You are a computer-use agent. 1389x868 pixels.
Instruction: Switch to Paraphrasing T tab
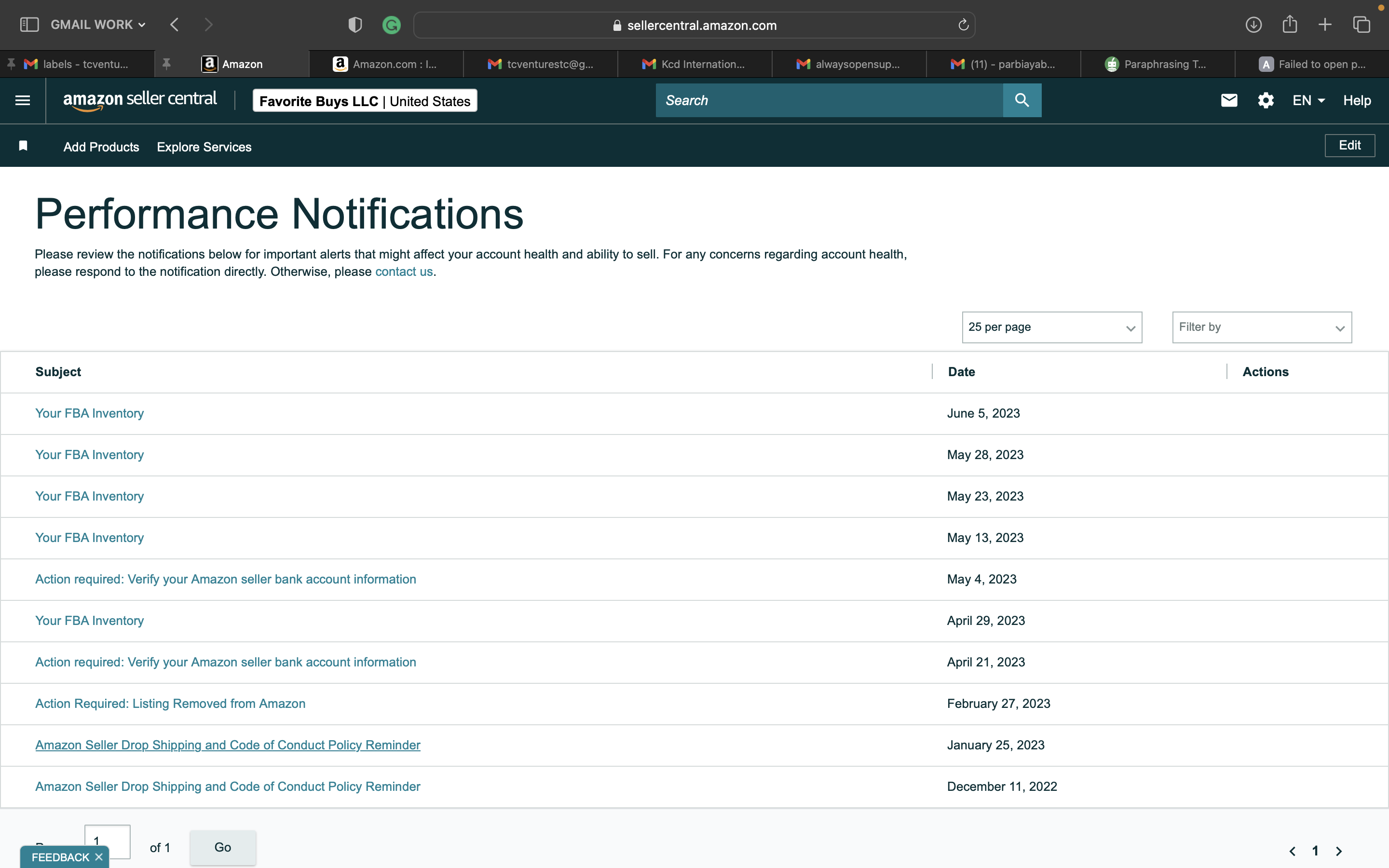pyautogui.click(x=1157, y=64)
